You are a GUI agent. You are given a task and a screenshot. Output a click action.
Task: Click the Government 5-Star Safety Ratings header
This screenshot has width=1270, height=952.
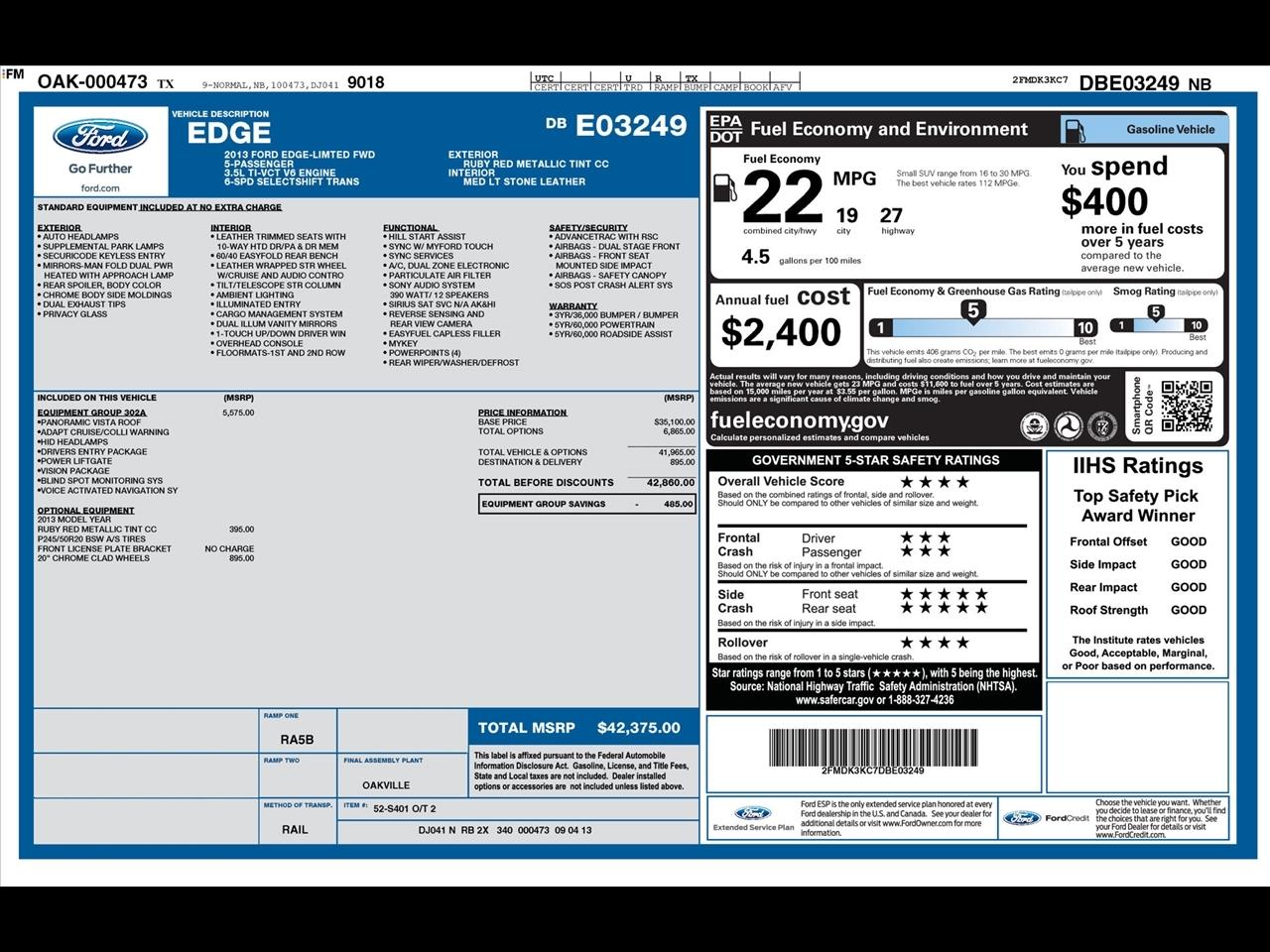coord(875,460)
